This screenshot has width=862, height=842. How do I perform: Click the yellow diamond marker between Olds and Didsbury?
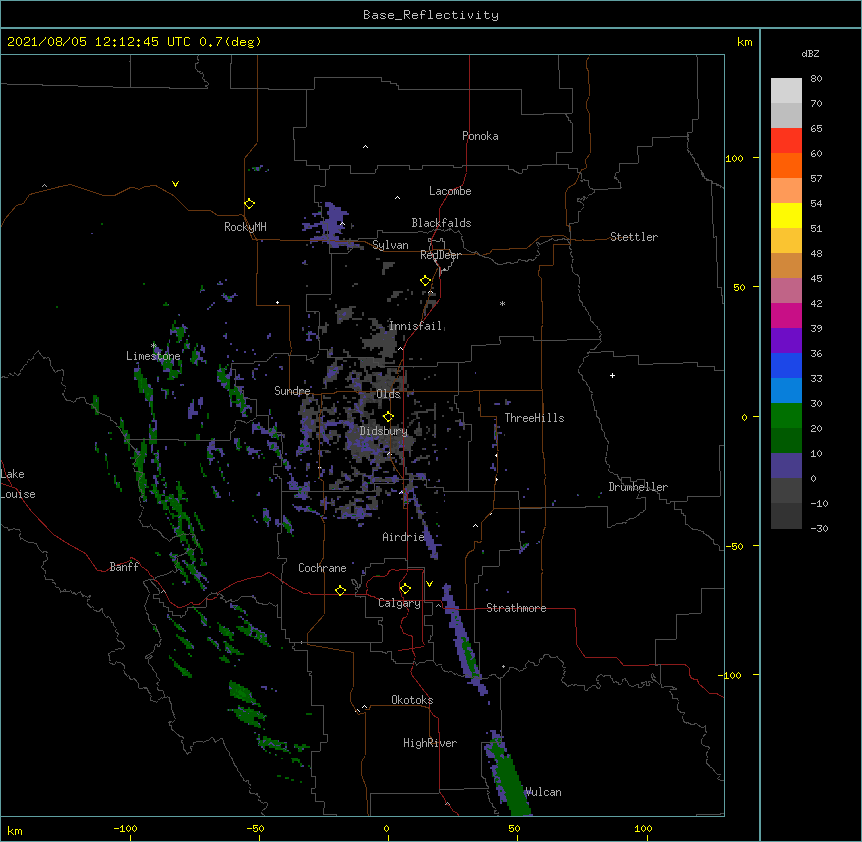388,417
